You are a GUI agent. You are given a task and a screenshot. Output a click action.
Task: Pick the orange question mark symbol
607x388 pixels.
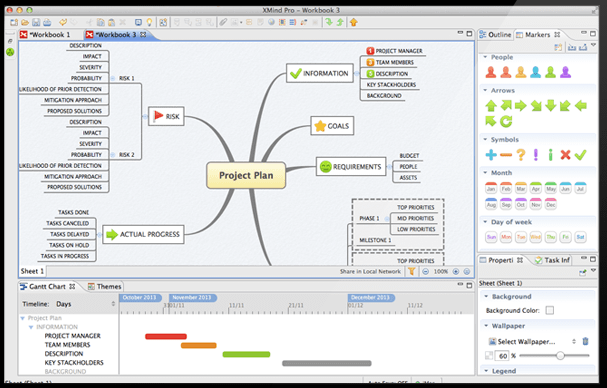click(x=521, y=155)
